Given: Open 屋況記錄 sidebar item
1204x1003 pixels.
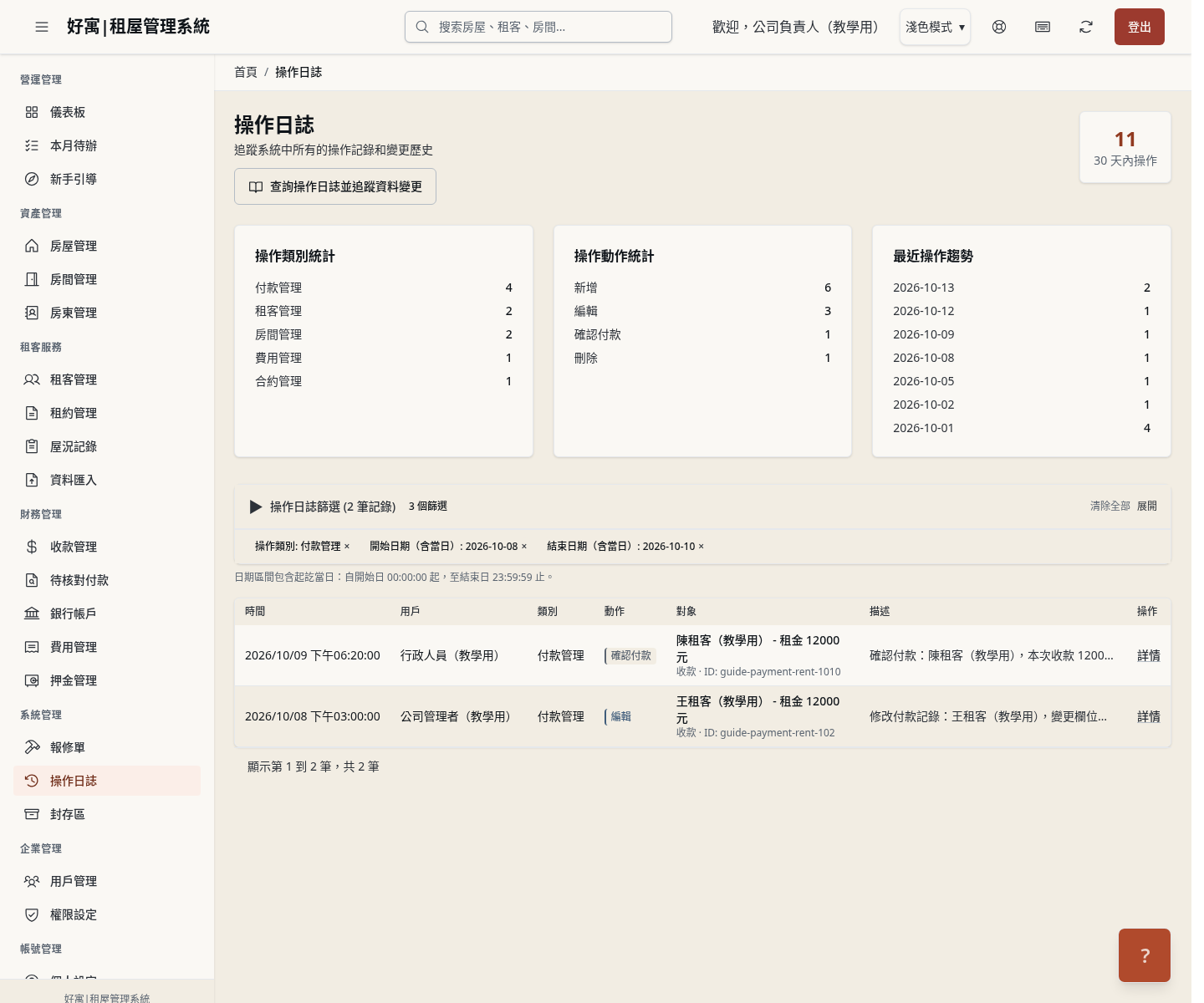Looking at the screenshot, I should point(107,446).
